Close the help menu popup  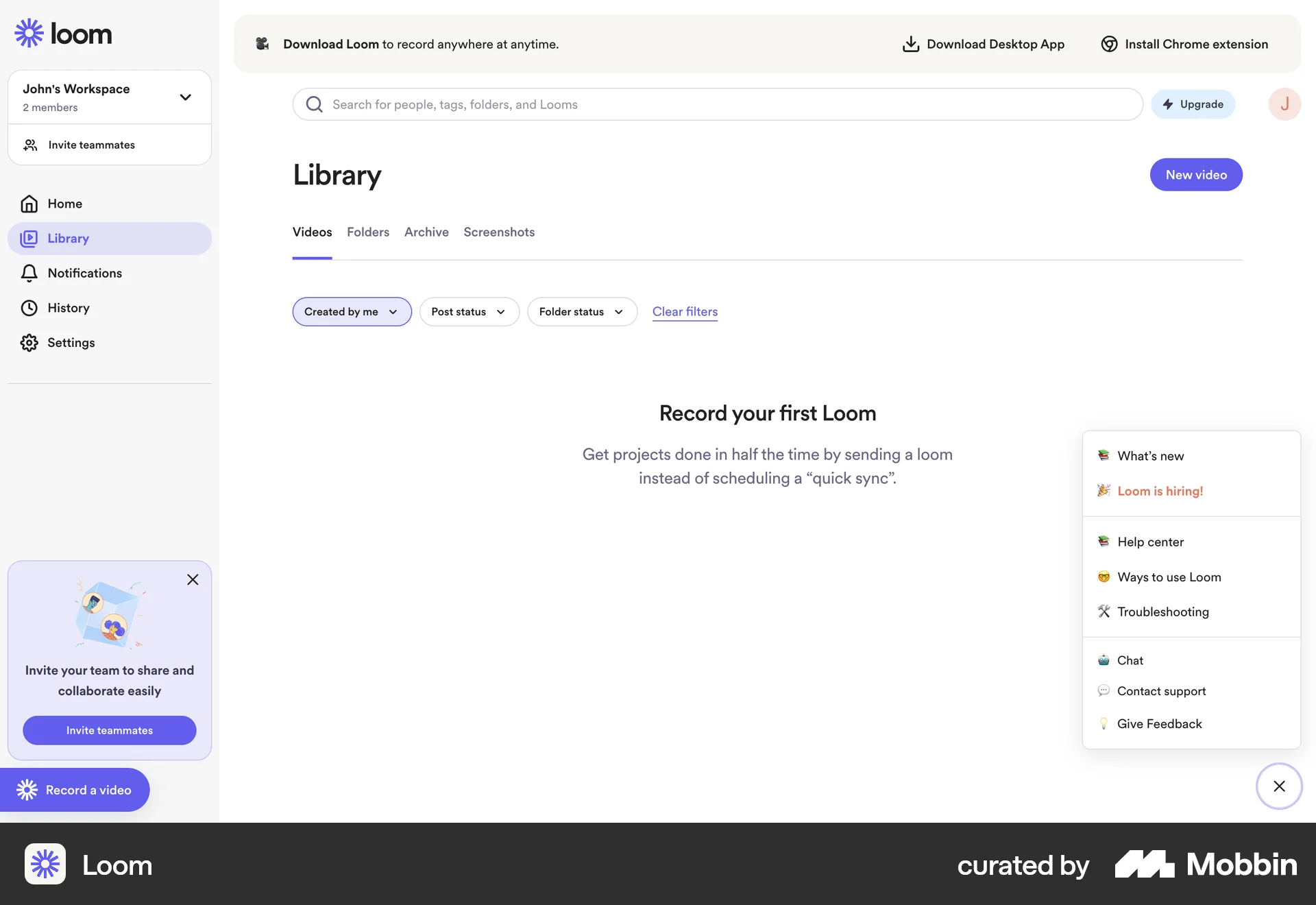[1279, 786]
